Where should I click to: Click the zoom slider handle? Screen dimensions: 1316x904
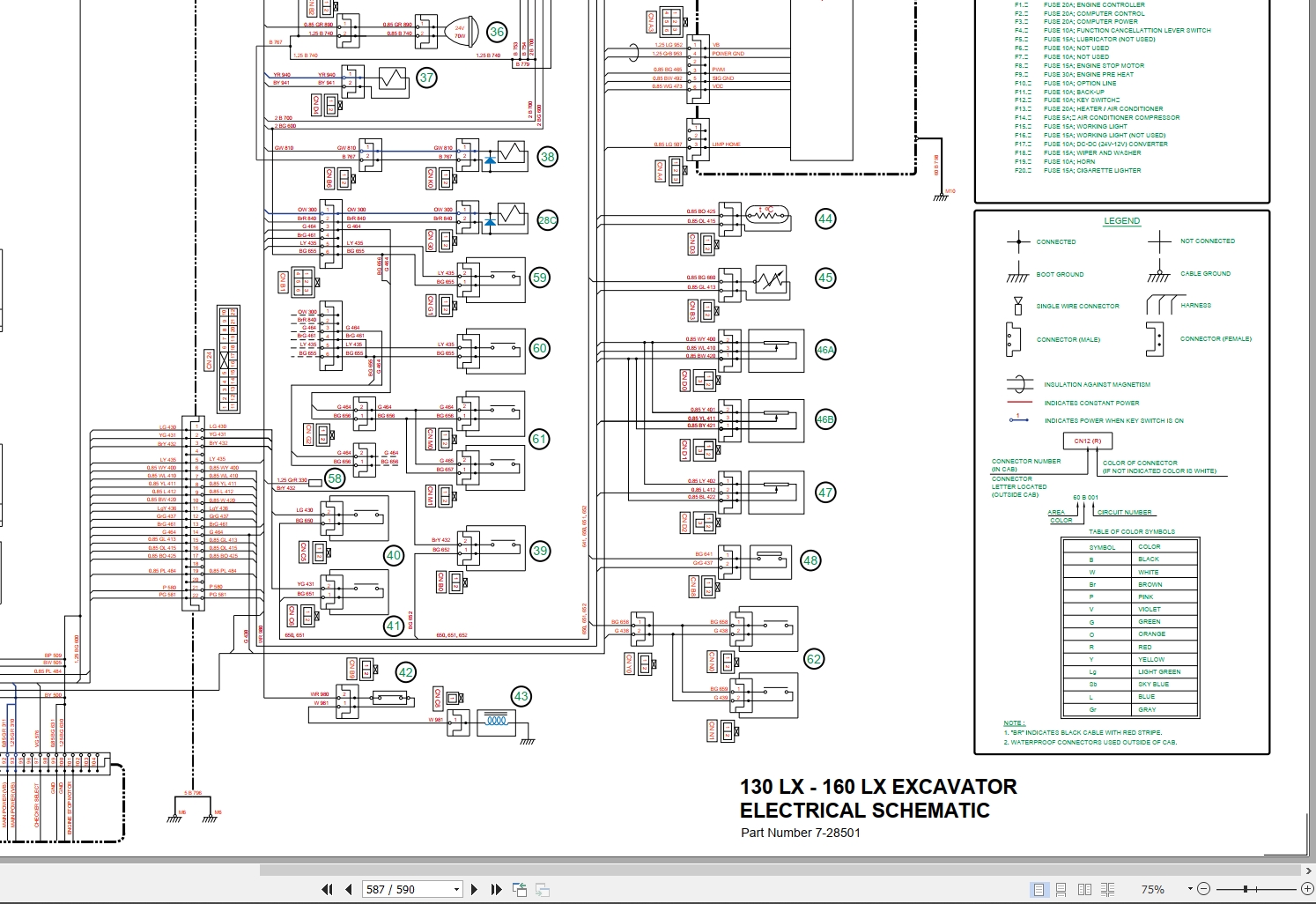pos(1246,889)
